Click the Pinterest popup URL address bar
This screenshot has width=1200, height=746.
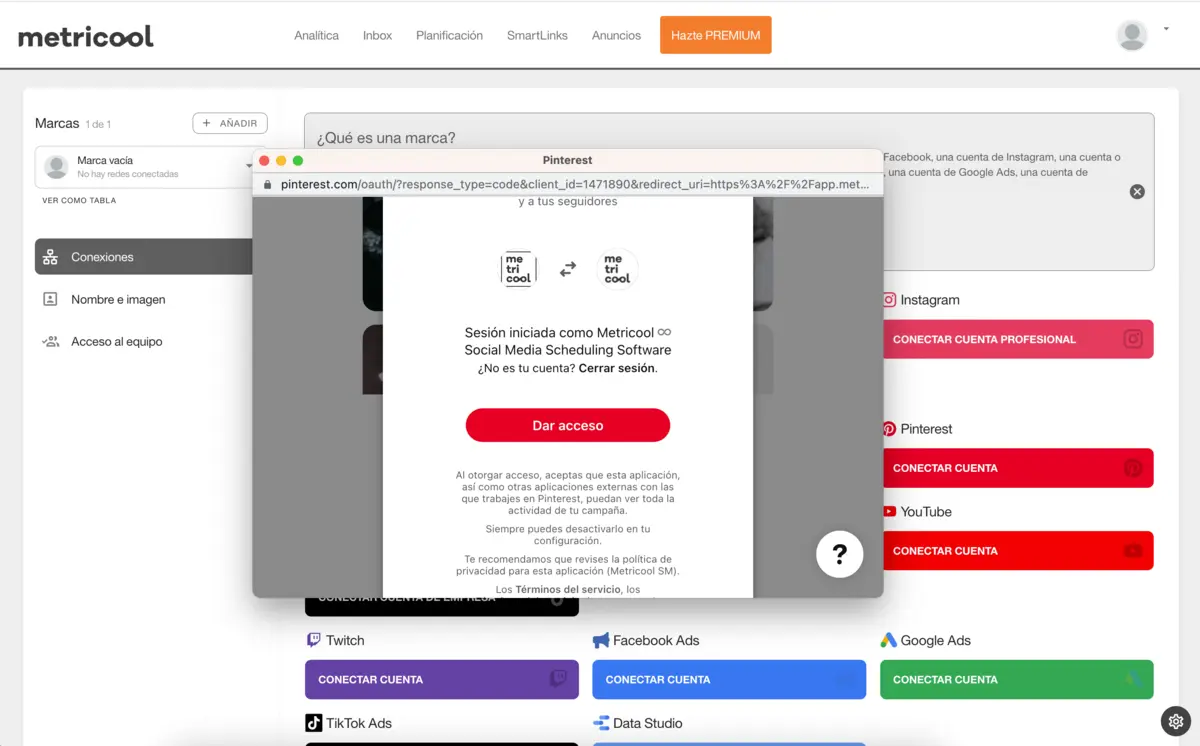pos(574,185)
